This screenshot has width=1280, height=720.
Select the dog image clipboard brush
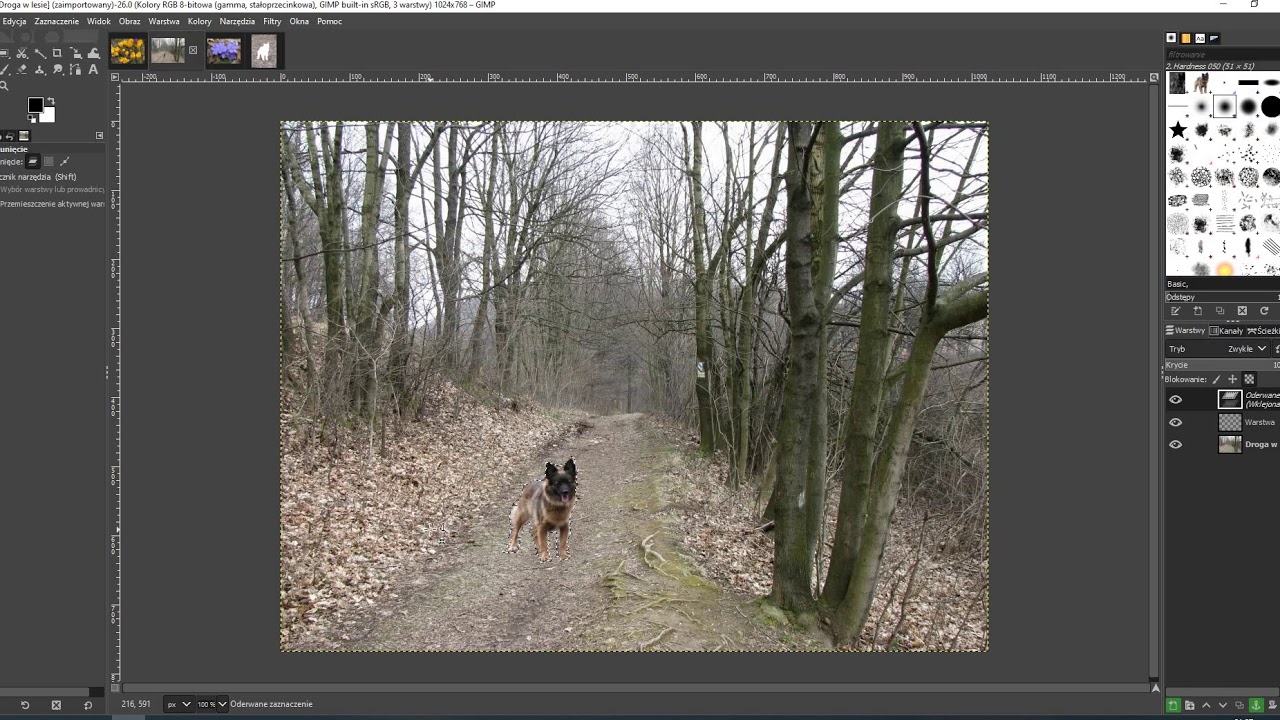tap(1202, 83)
